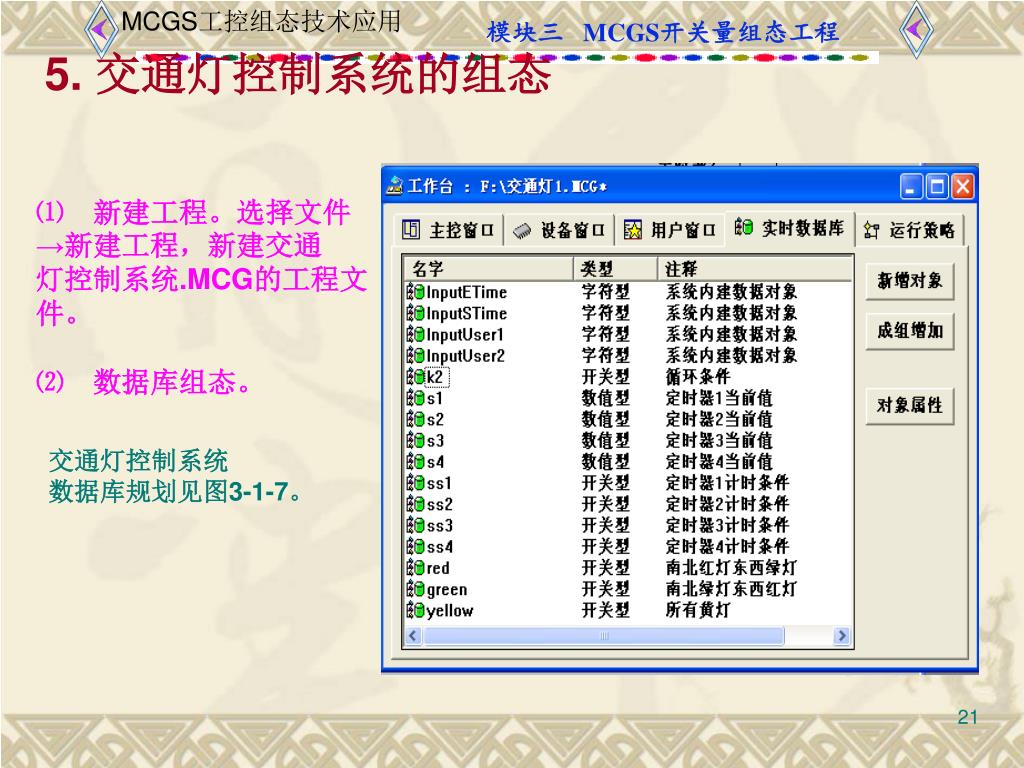Select the s2 data object icon
The height and width of the screenshot is (768, 1024).
[x=415, y=419]
